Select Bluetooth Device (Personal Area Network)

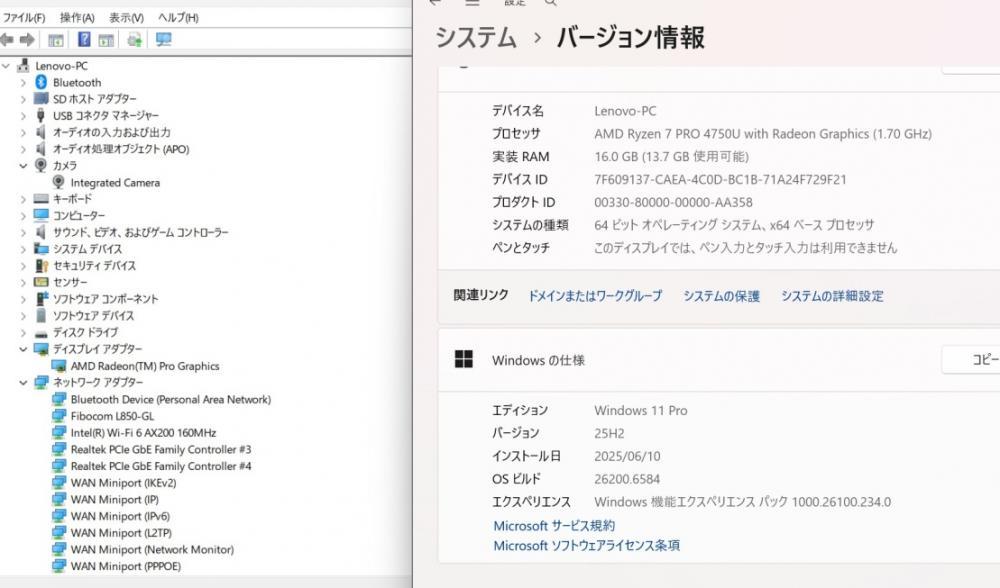click(x=170, y=399)
